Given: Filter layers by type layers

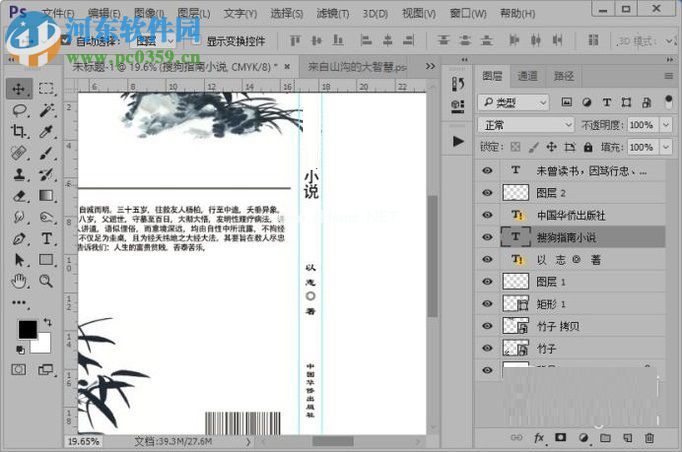Looking at the screenshot, I should (x=606, y=102).
